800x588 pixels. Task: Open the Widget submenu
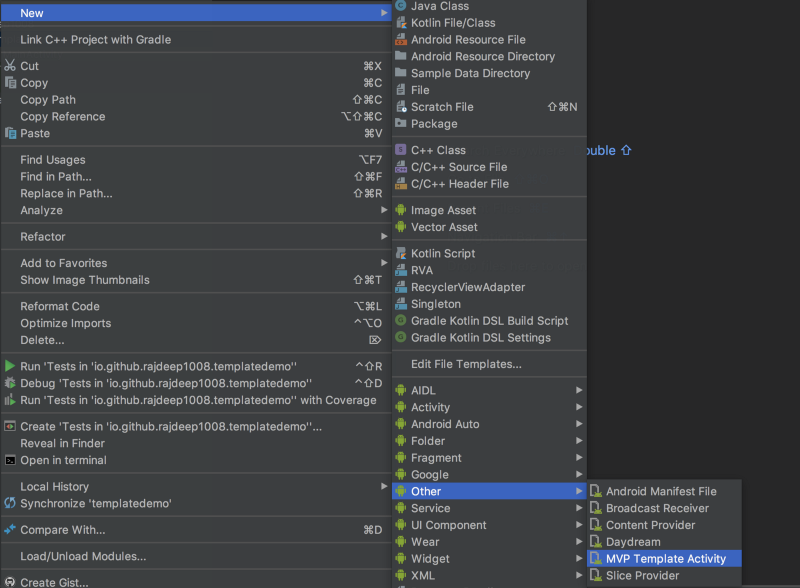[x=490, y=558]
